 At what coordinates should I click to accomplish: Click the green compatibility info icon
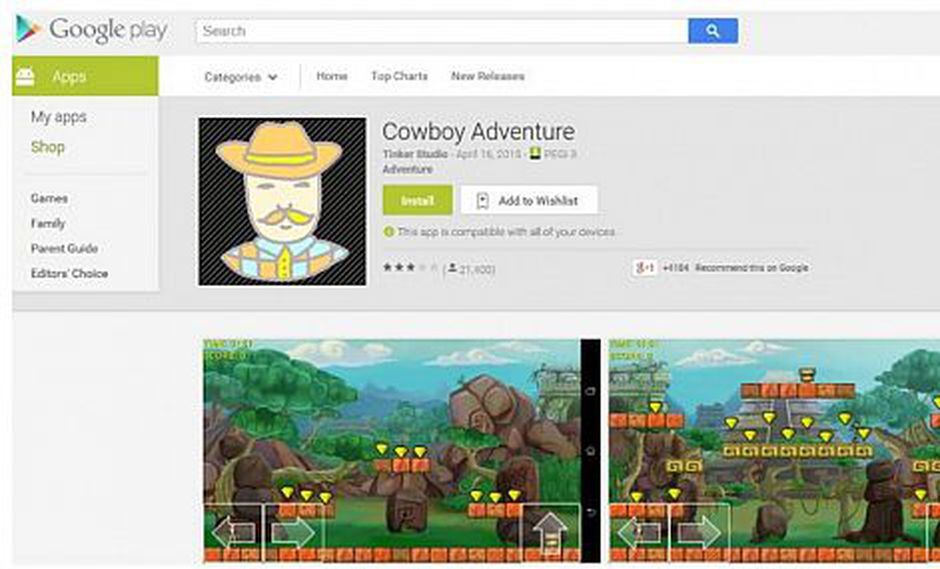point(388,231)
